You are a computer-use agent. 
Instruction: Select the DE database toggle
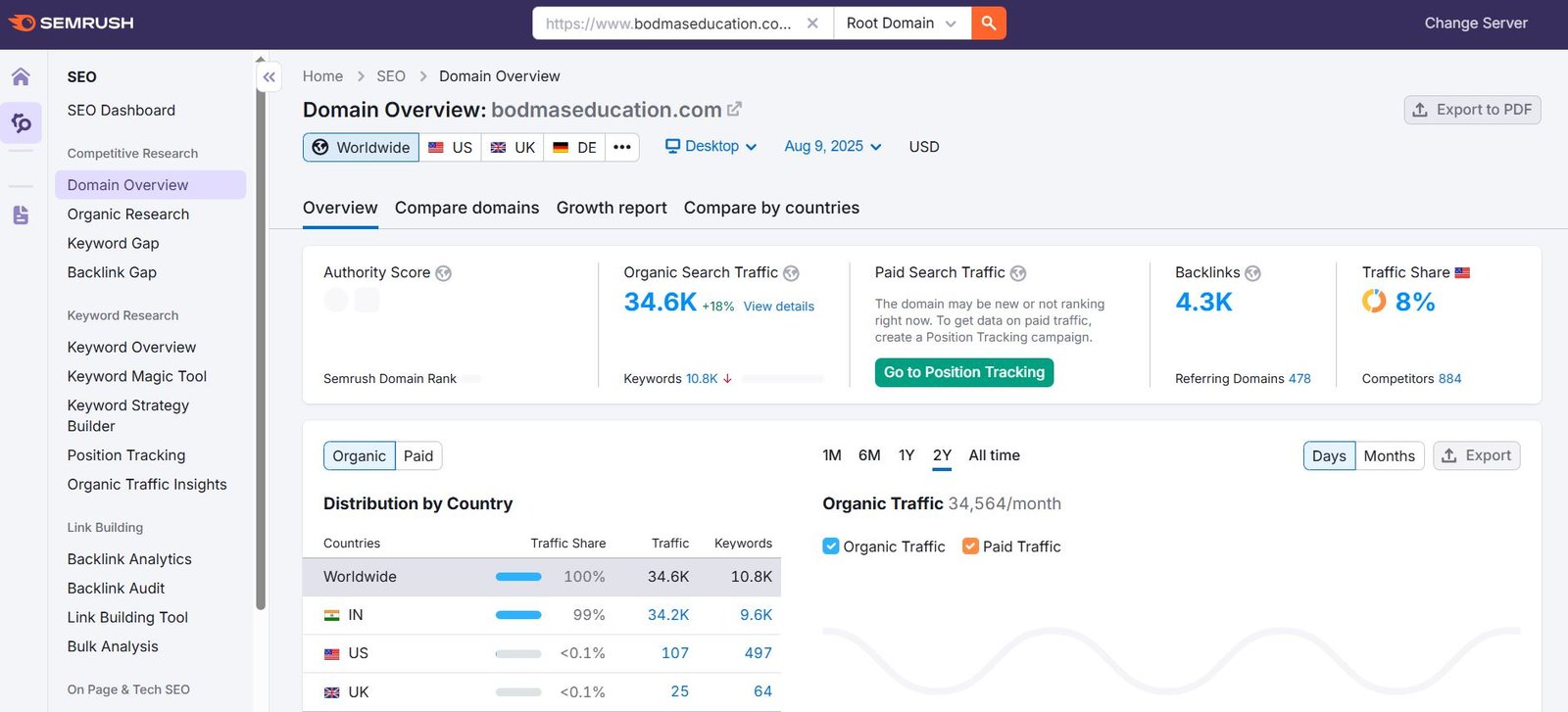[x=575, y=147]
